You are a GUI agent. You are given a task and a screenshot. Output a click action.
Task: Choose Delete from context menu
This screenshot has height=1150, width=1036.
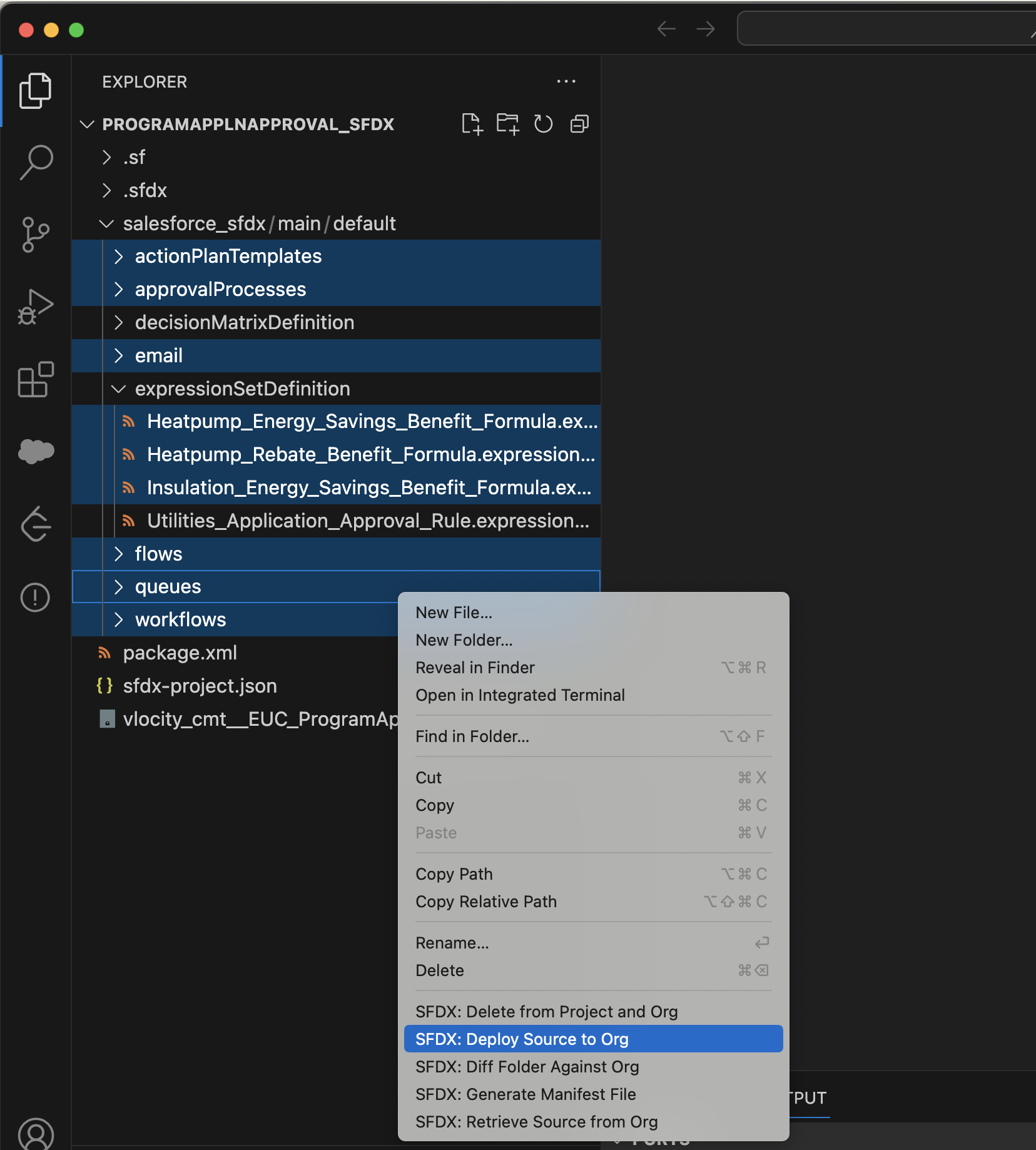tap(593, 970)
